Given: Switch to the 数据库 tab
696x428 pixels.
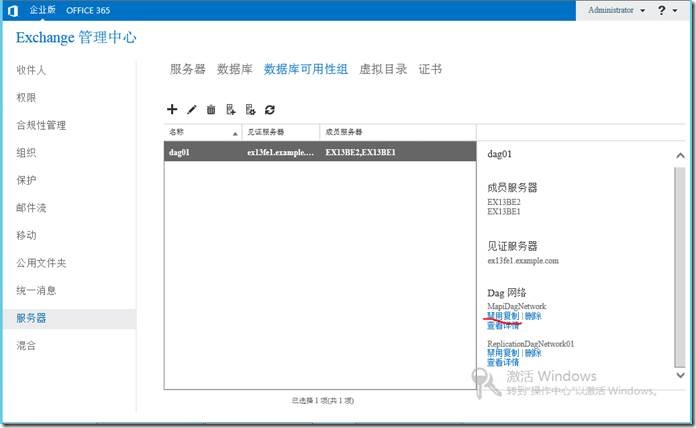Looking at the screenshot, I should point(234,69).
